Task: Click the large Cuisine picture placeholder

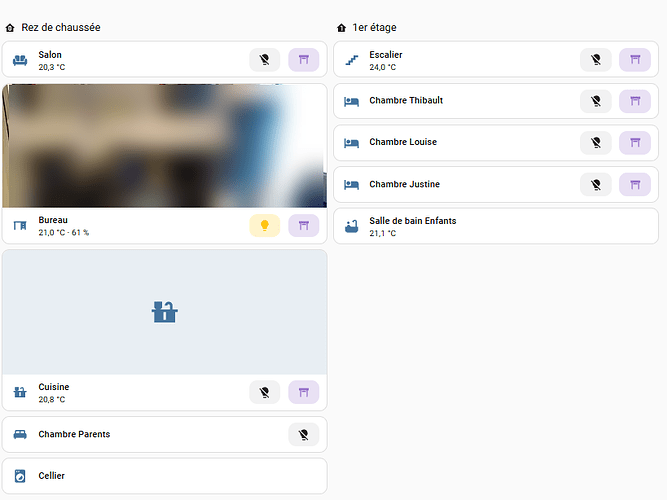Action: click(164, 312)
